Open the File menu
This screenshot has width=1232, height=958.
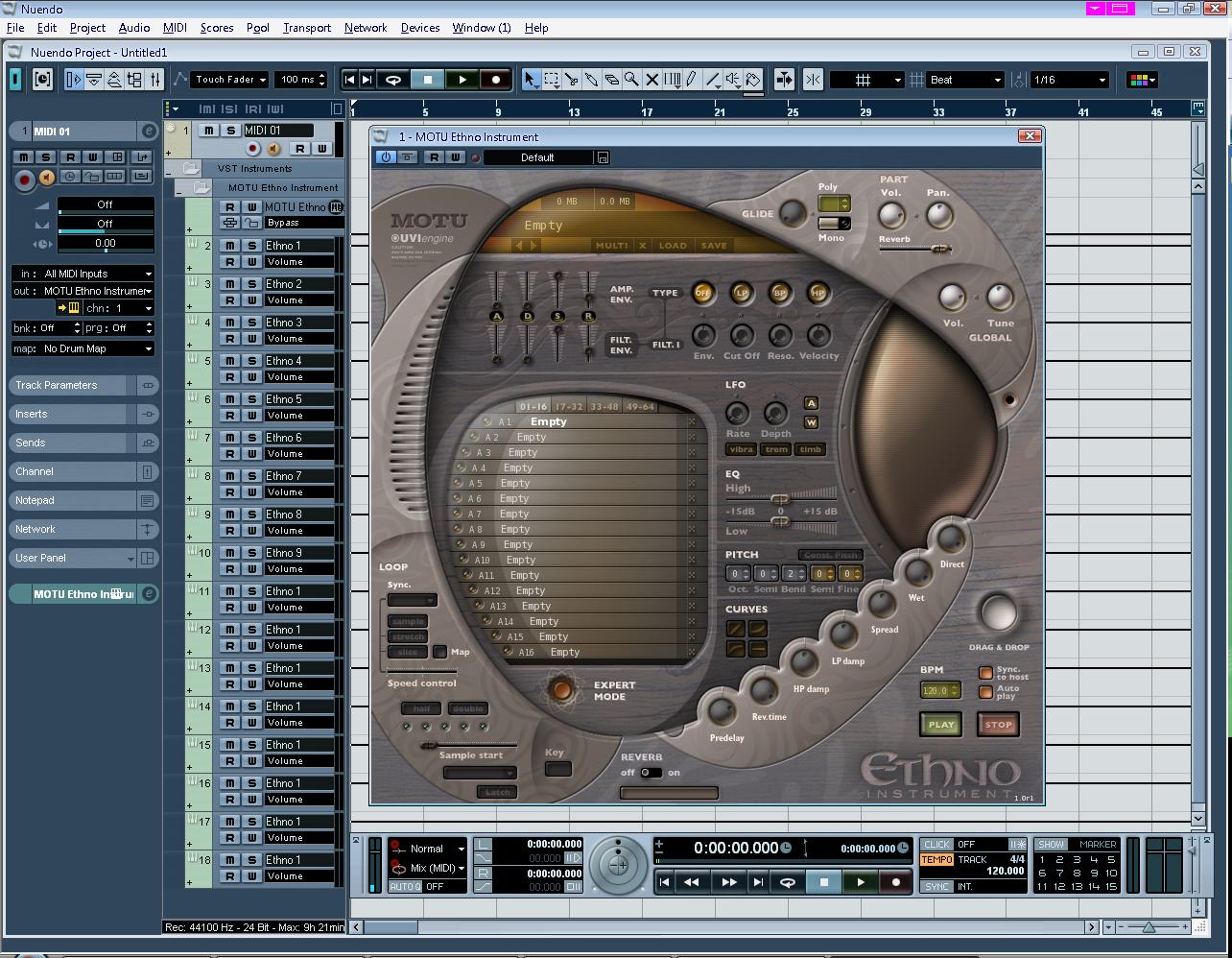tap(15, 28)
